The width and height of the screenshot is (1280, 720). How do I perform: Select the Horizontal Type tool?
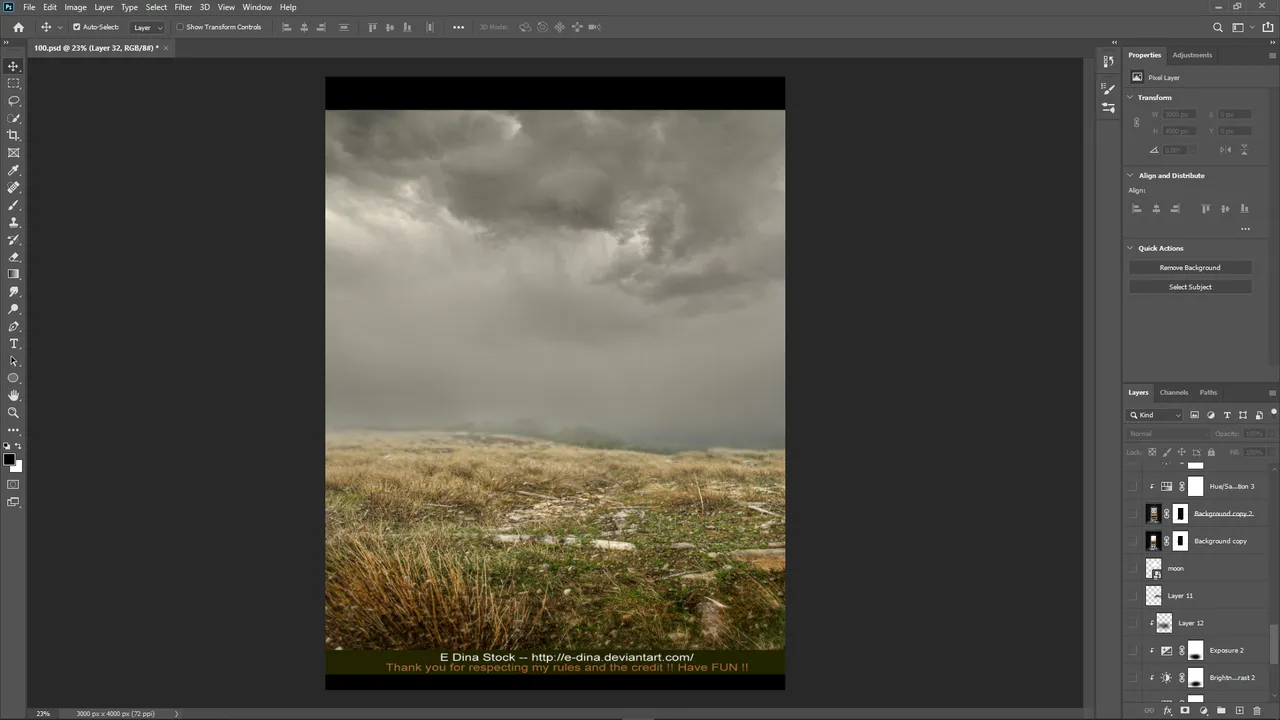pos(13,343)
